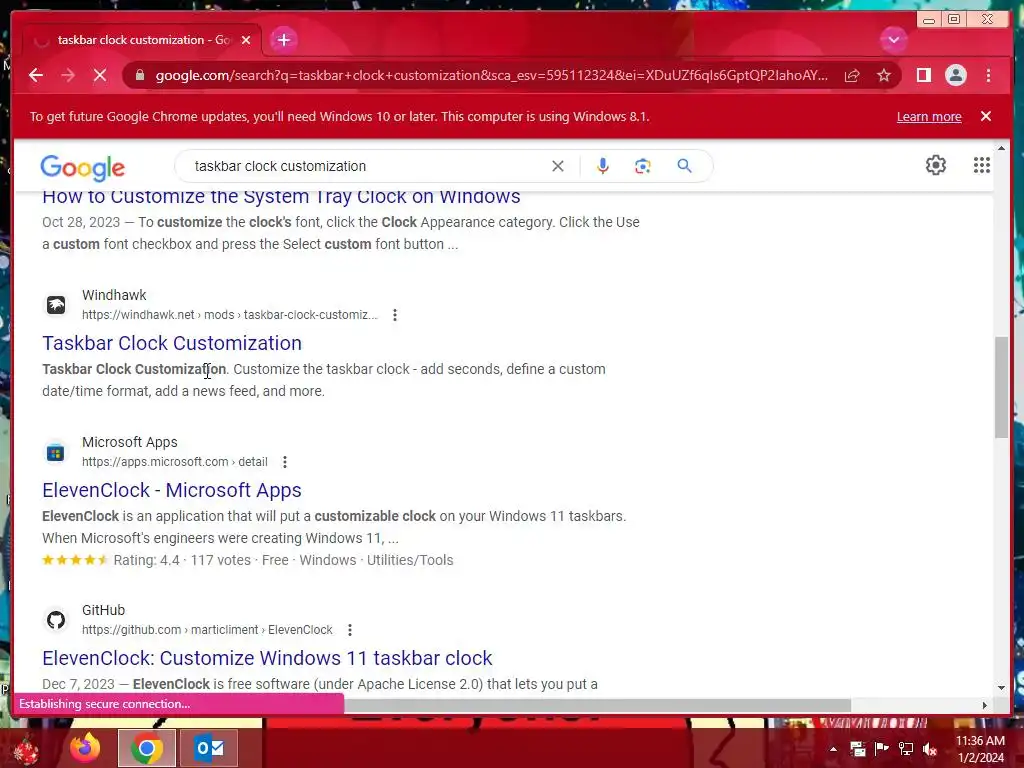The image size is (1024, 768).
Task: Open ElevenClock: Customize Windows 11 taskbar clock
Action: point(267,658)
